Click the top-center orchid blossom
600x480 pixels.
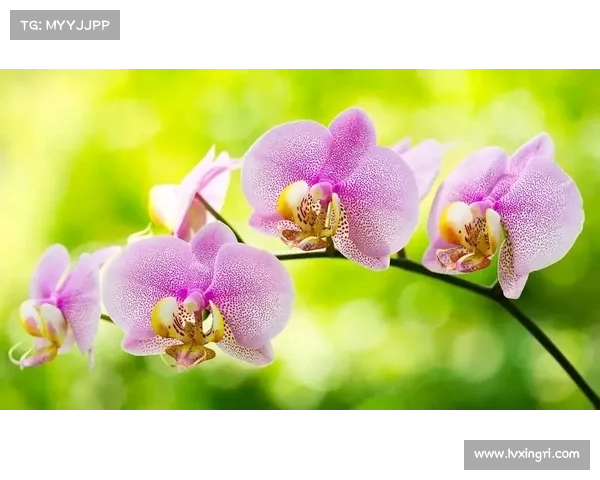330,190
